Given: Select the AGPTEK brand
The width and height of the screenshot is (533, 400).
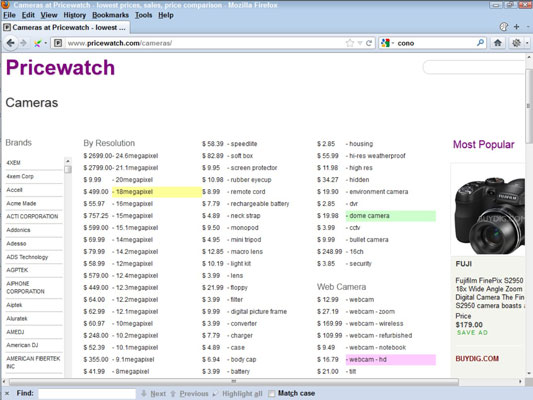Looking at the screenshot, I should pos(17,270).
